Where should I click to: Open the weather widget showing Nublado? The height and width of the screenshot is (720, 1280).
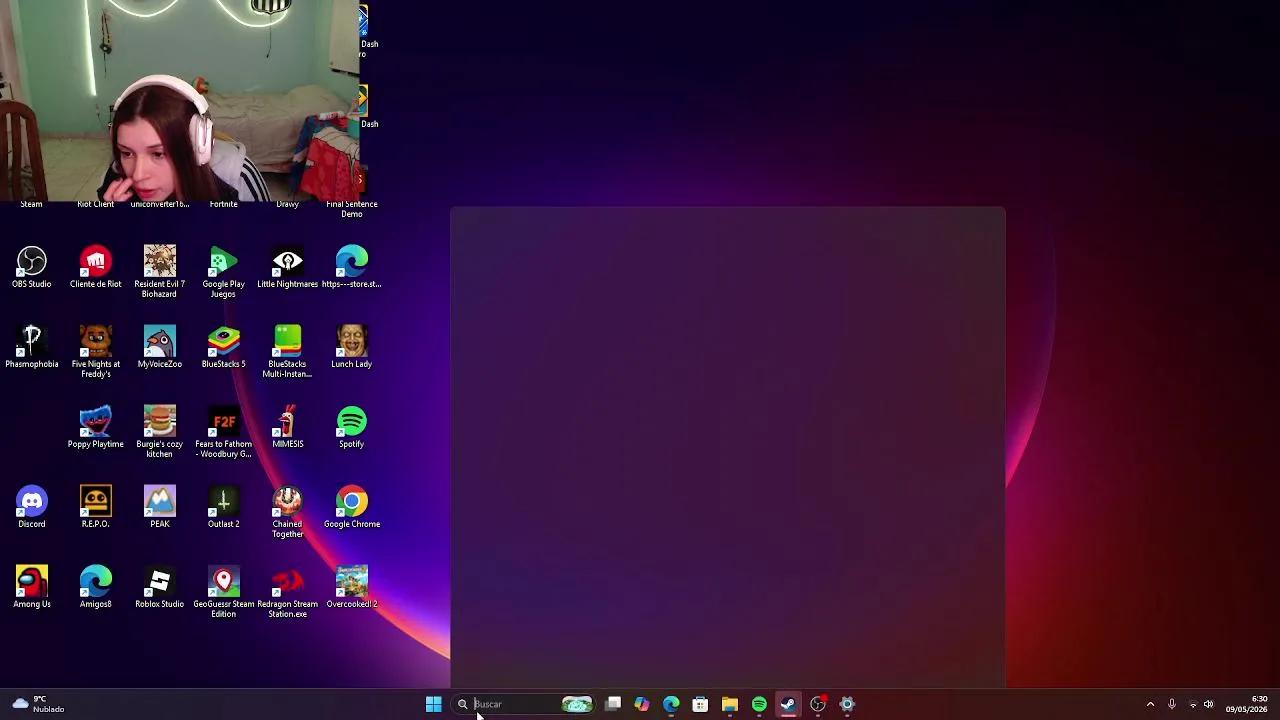(38, 704)
